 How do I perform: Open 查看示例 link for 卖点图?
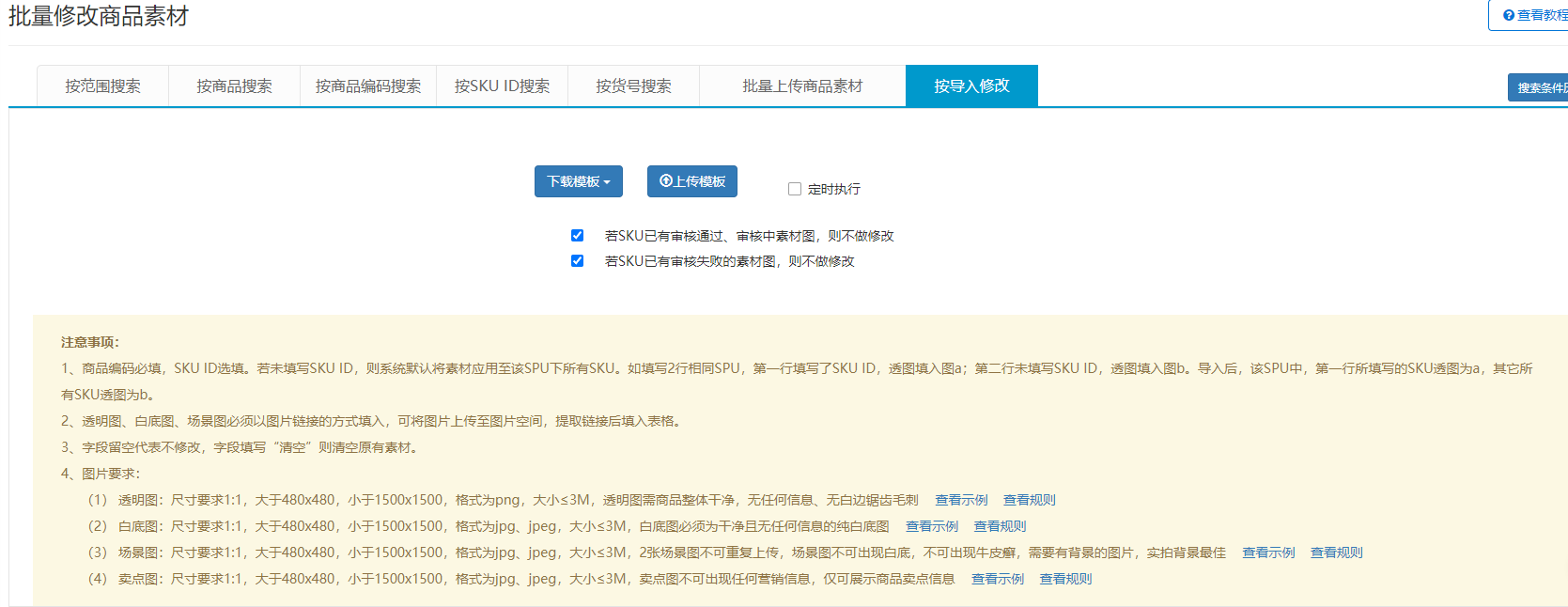pos(998,579)
